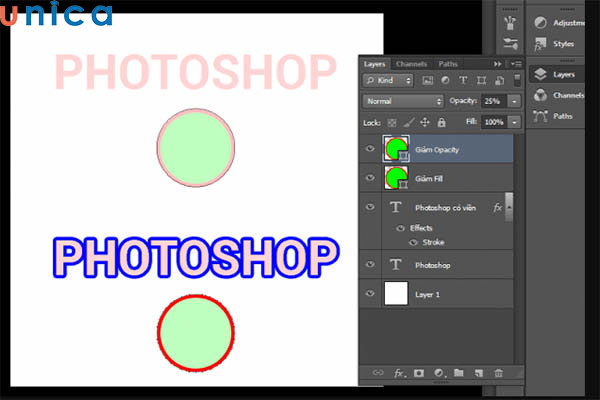Collapse panel with double-arrow icon
The image size is (600, 400).
[497, 64]
